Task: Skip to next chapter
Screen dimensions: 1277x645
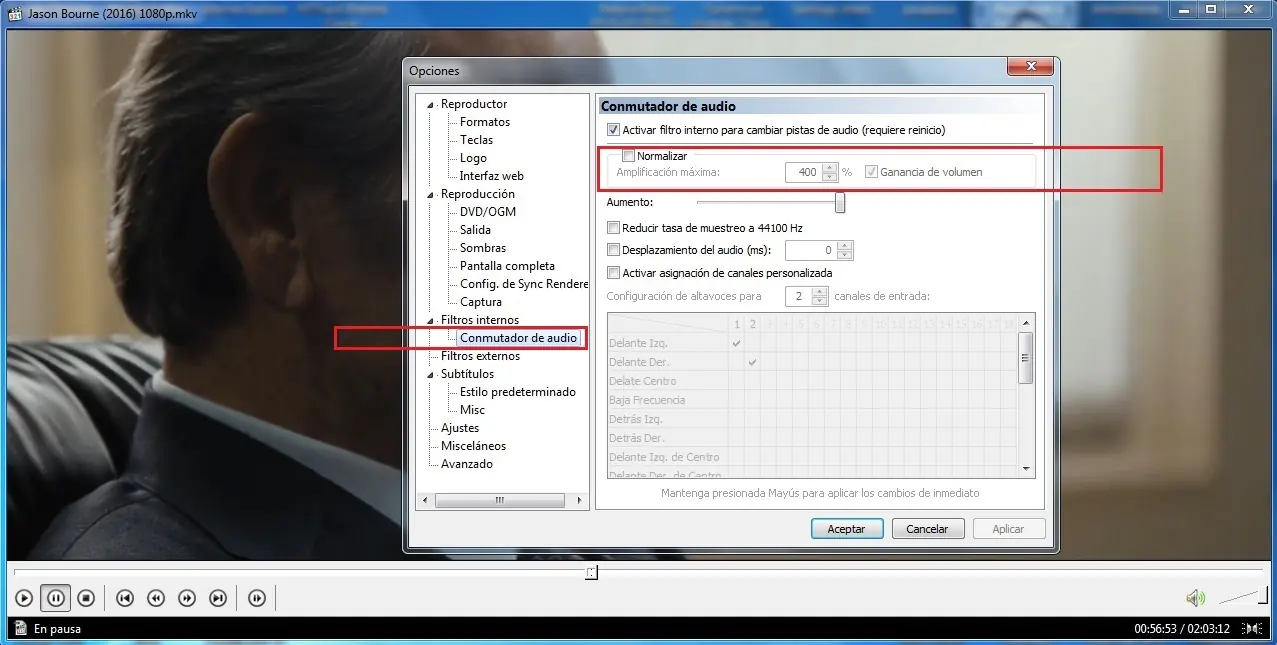Action: pos(218,598)
